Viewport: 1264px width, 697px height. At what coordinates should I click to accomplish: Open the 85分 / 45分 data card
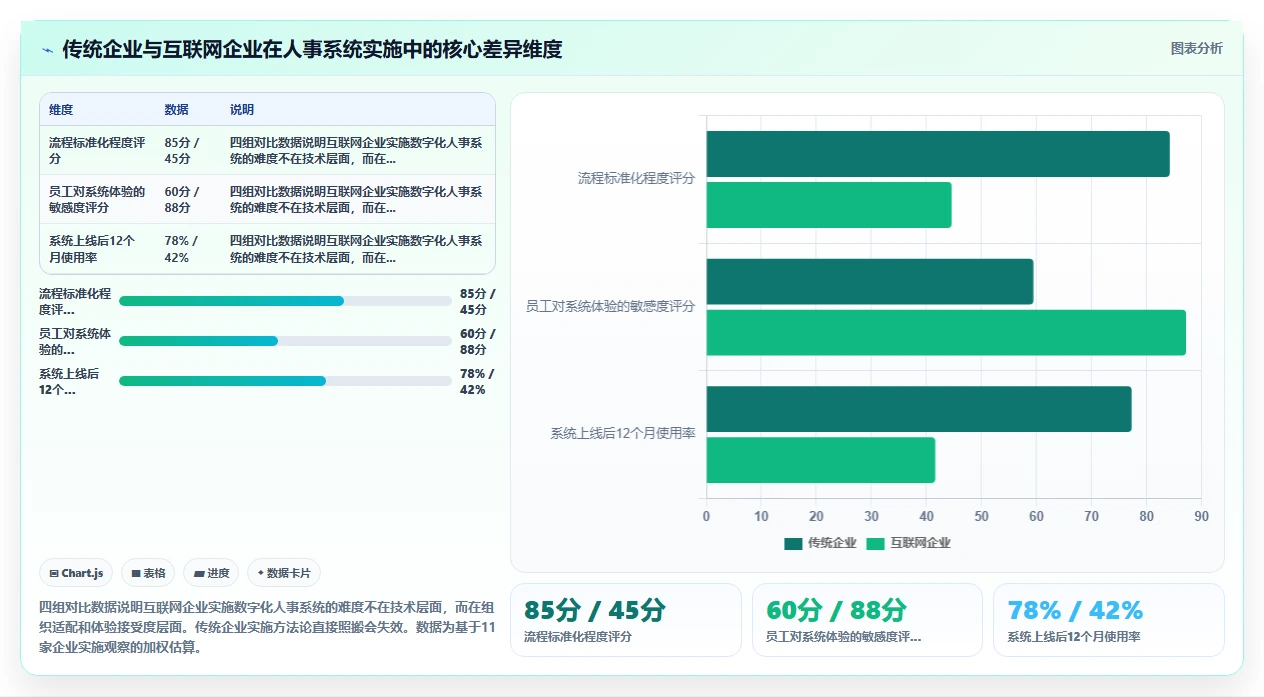[626, 620]
